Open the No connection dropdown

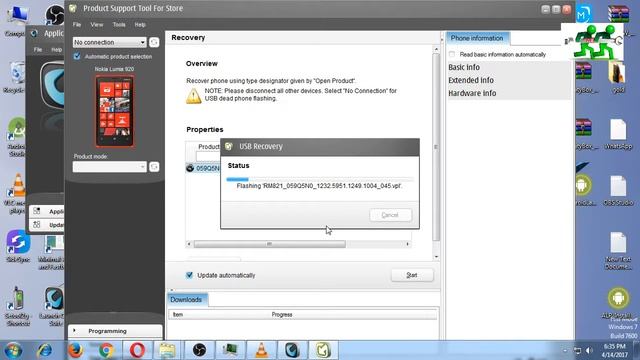(x=109, y=42)
